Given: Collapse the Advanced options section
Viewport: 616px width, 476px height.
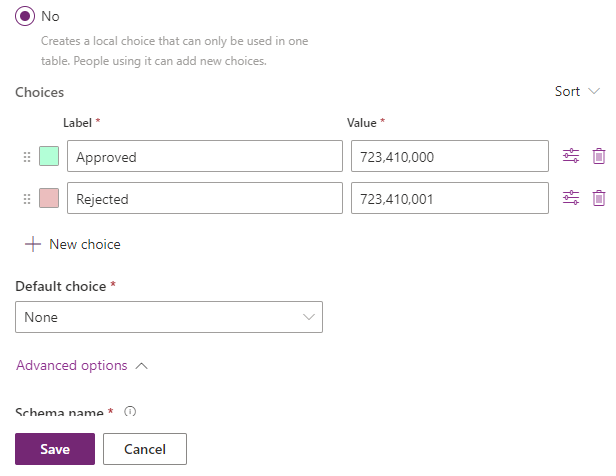Looking at the screenshot, I should click(82, 366).
